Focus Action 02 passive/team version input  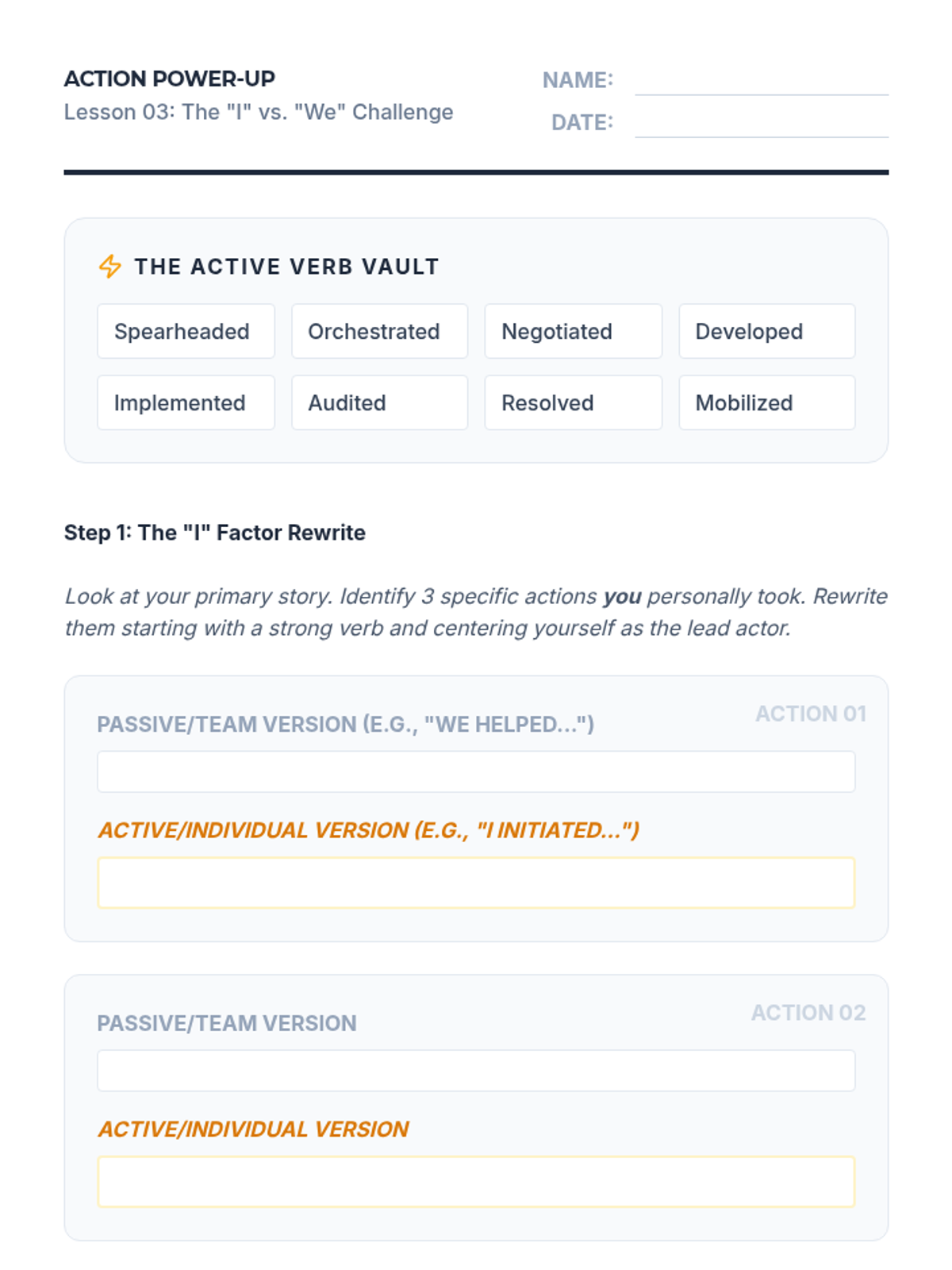point(476,1071)
